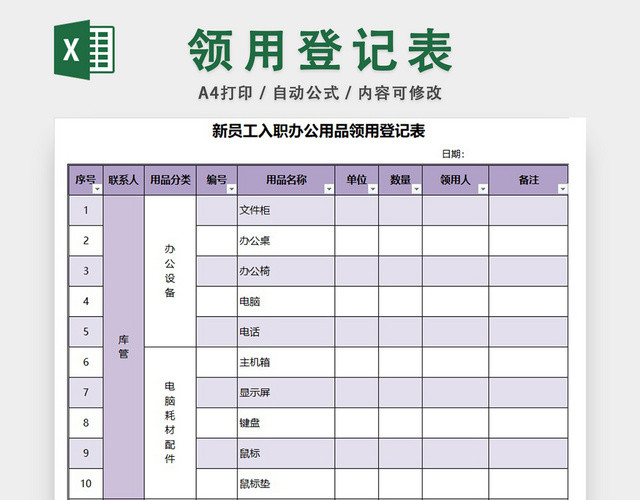640x500 pixels.
Task: Click the 鼠标垫 item cell
Action: click(286, 484)
